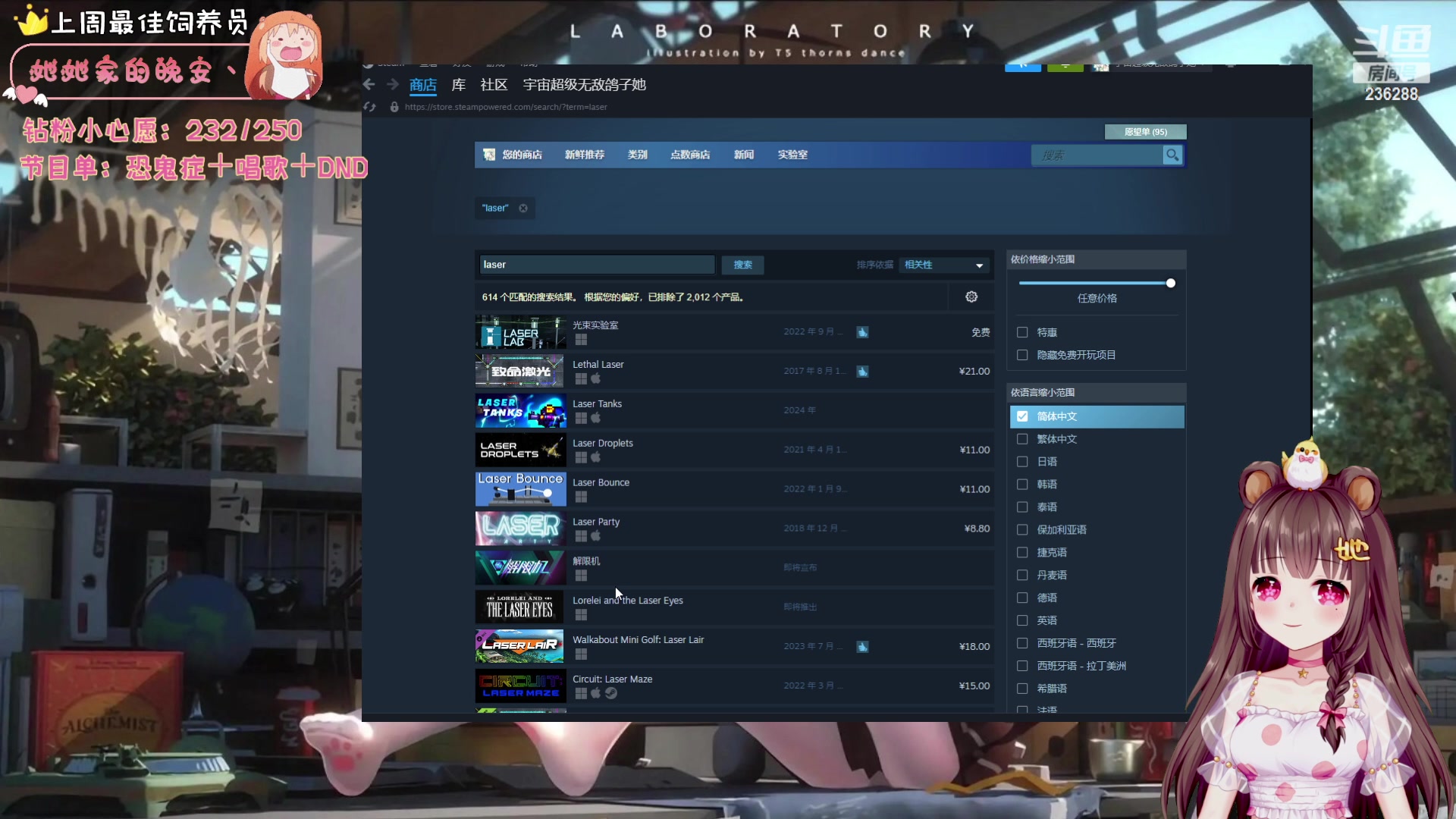Click Windows icon under Laser Party
The width and height of the screenshot is (1456, 819).
point(581,536)
